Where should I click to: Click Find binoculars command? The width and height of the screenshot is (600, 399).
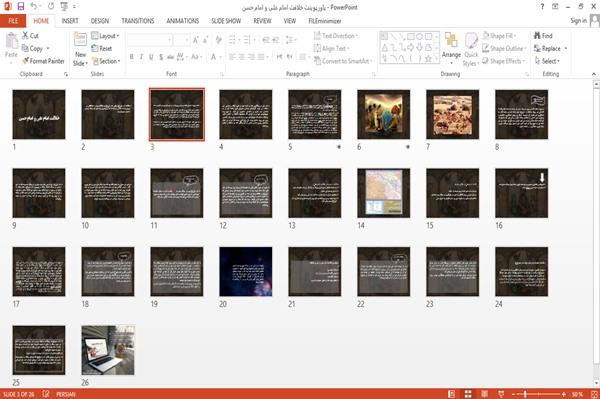543,36
